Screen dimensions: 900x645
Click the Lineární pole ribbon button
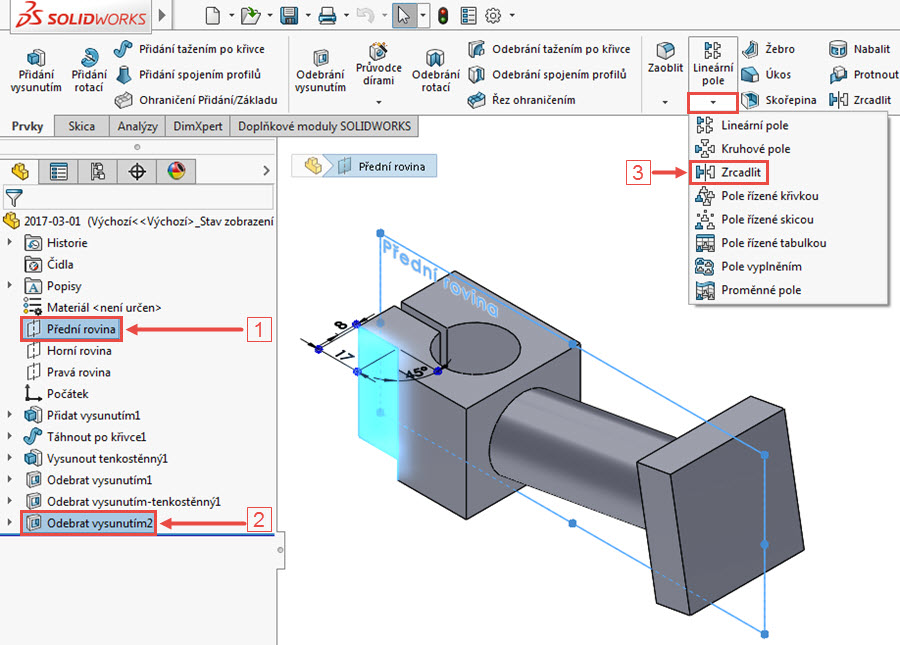(x=713, y=64)
